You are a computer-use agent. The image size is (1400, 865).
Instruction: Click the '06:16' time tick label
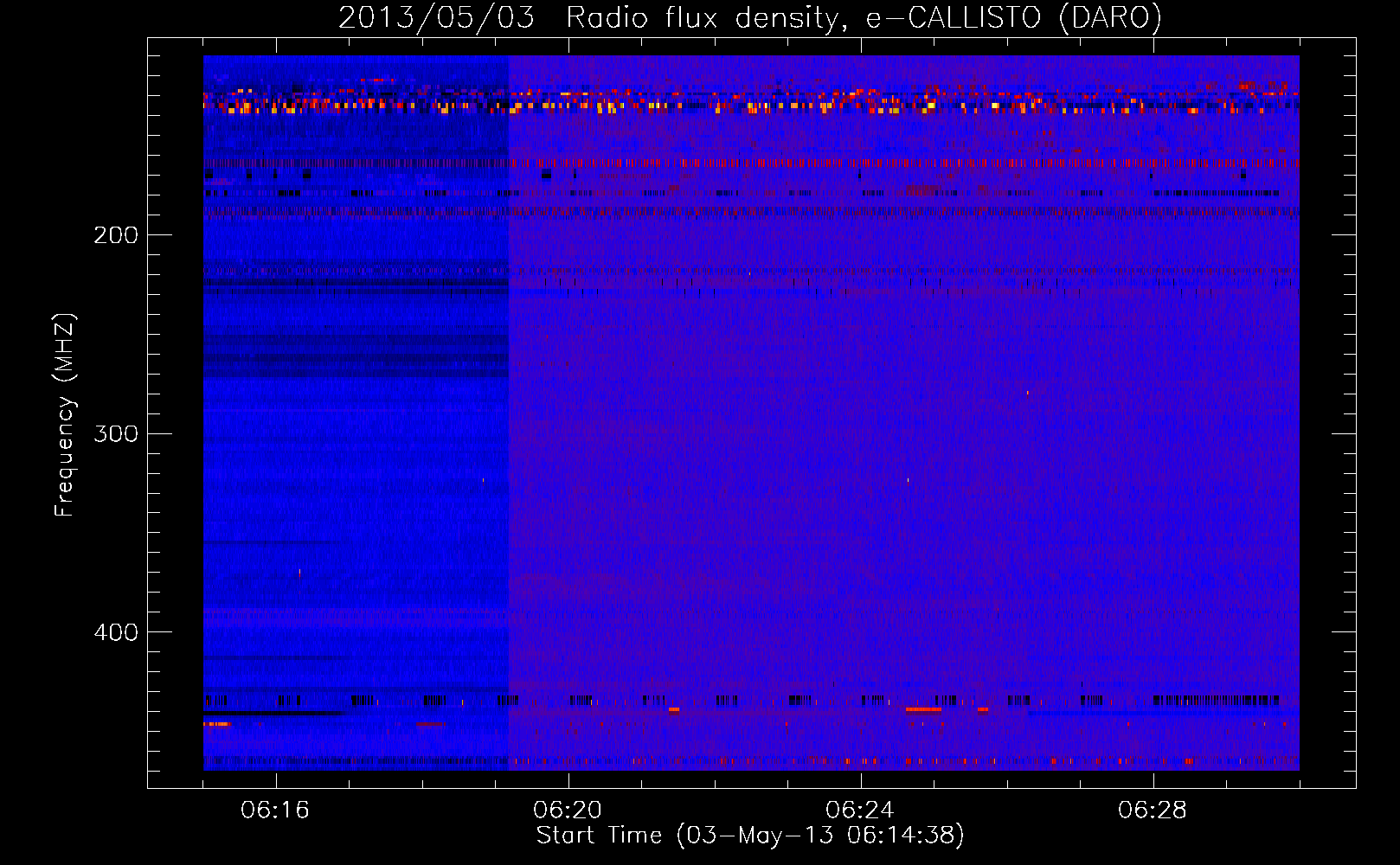click(275, 810)
